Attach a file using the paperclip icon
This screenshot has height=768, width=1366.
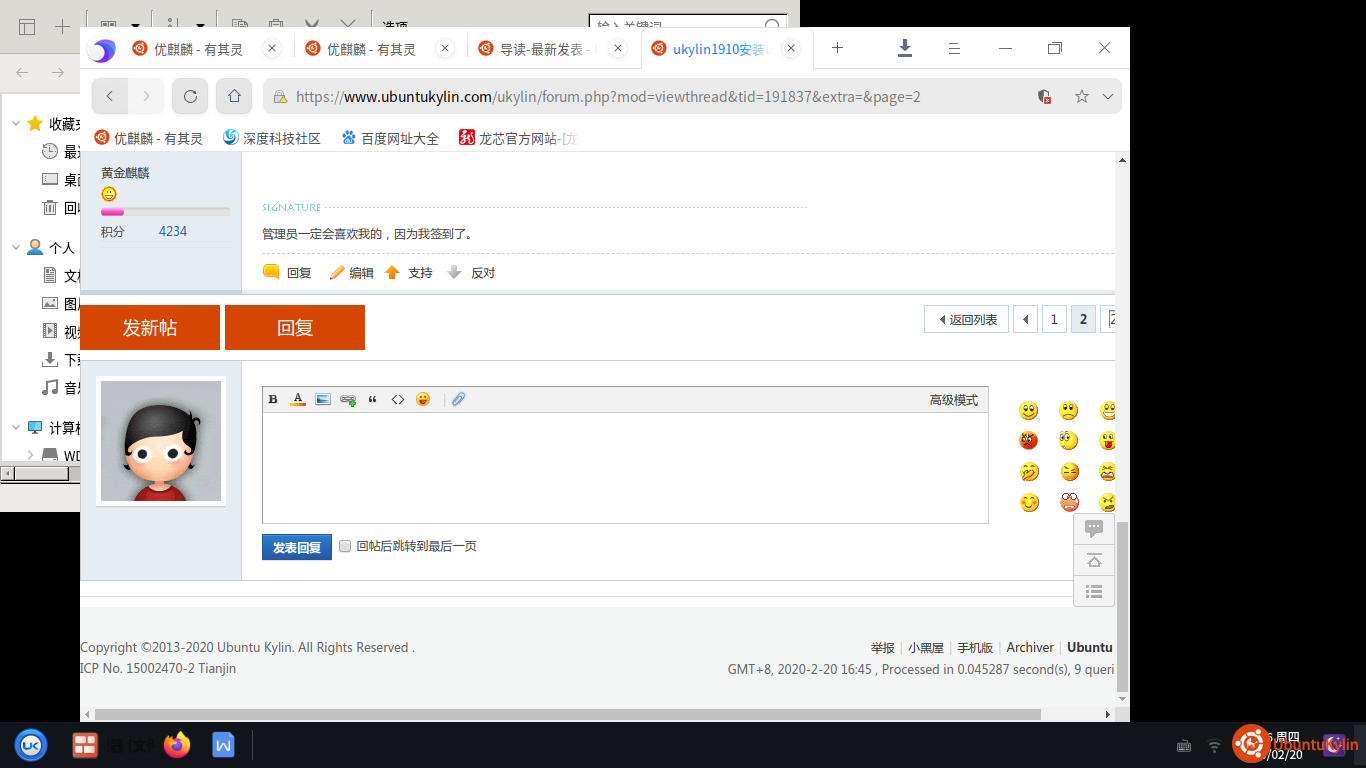pos(458,400)
